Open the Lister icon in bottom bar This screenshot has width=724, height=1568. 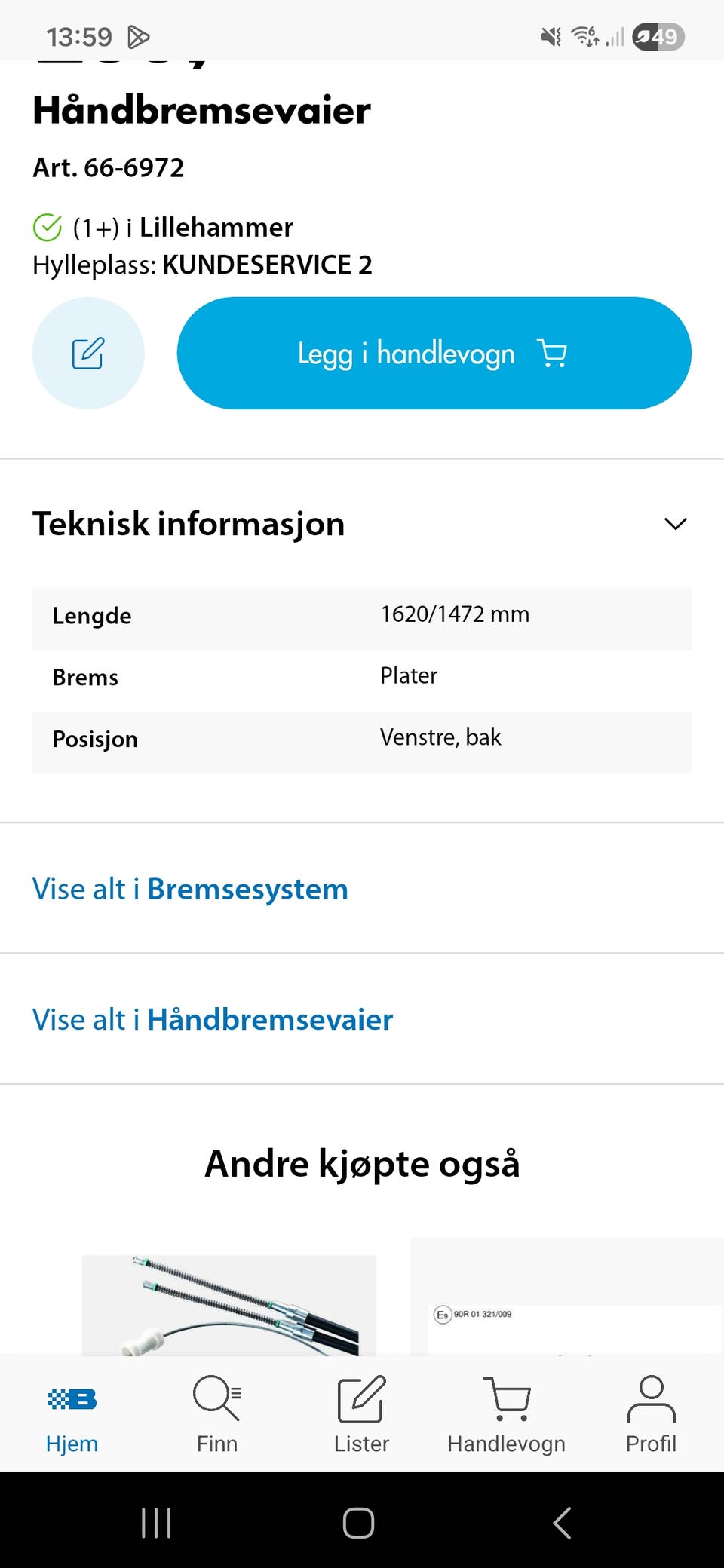[361, 1399]
